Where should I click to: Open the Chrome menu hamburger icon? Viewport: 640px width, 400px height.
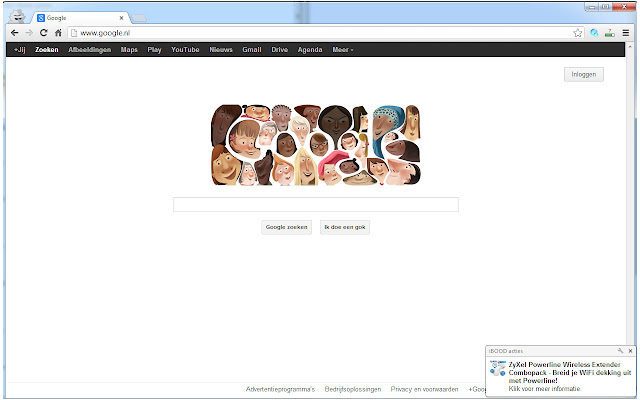(626, 33)
